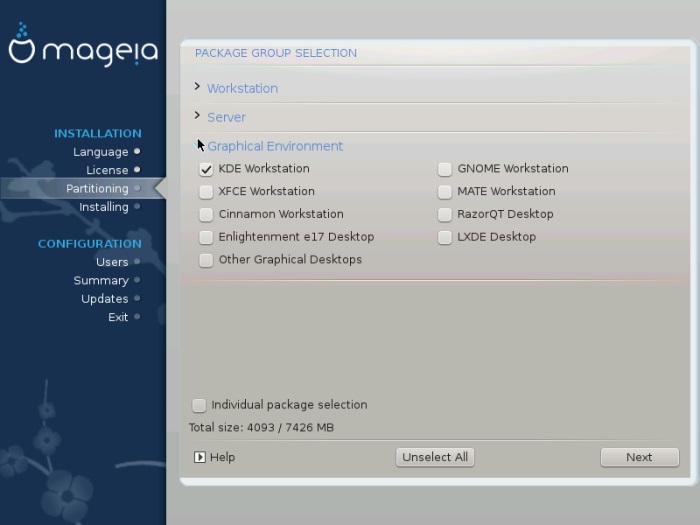Select XFCE Workstation checkbox

(206, 192)
